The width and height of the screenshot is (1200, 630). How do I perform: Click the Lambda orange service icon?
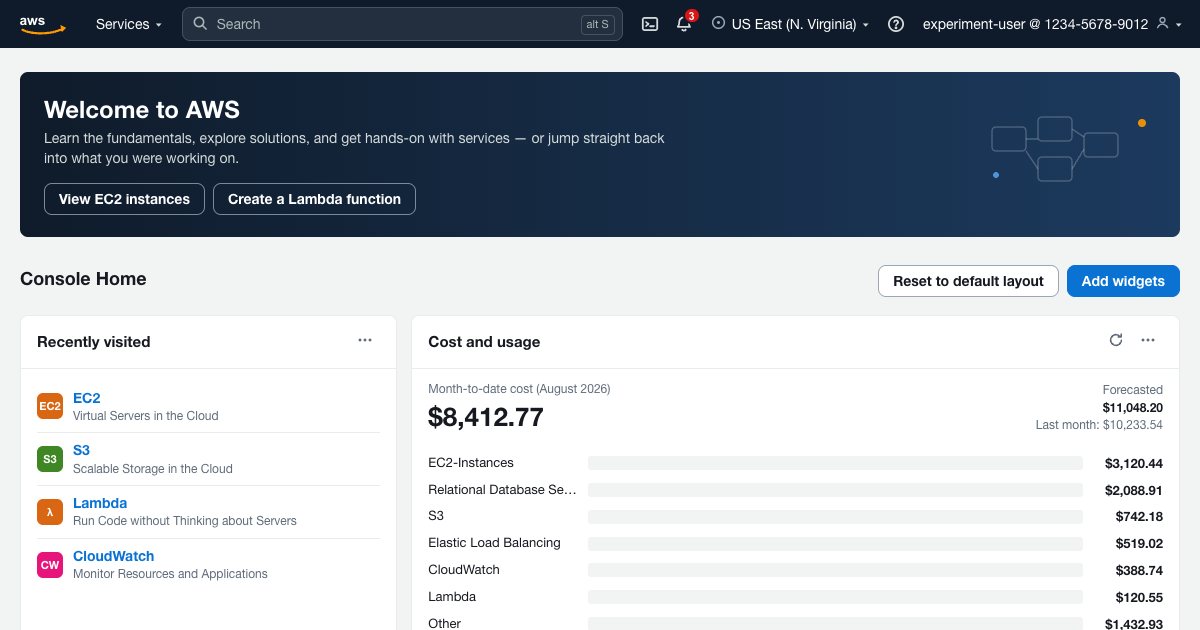[50, 512]
